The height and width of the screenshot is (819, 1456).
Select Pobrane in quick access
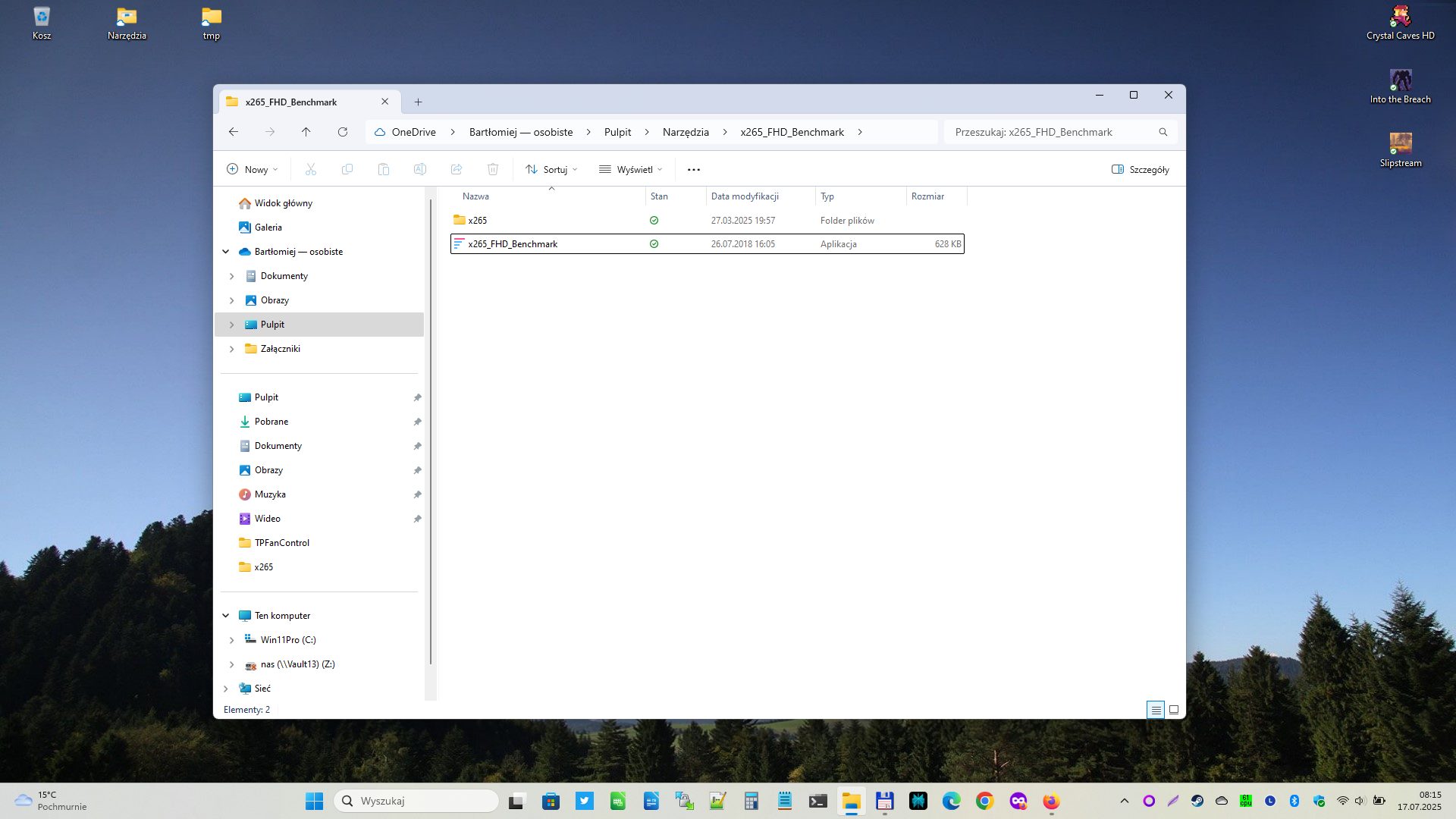pyautogui.click(x=271, y=422)
